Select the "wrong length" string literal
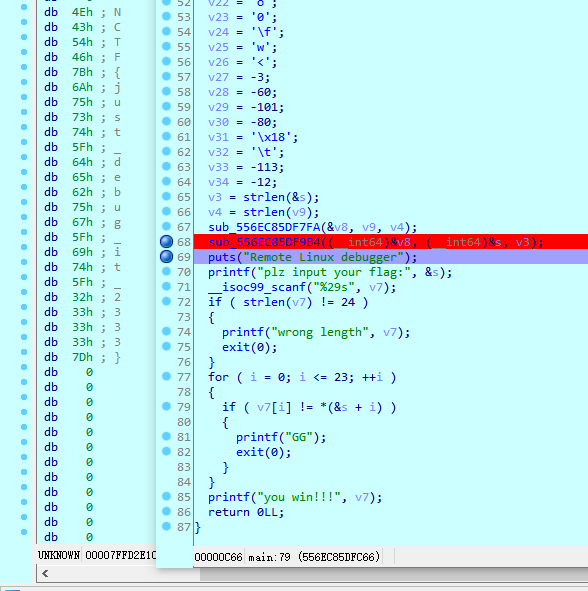Screen dimensions: 588x591 [x=319, y=332]
